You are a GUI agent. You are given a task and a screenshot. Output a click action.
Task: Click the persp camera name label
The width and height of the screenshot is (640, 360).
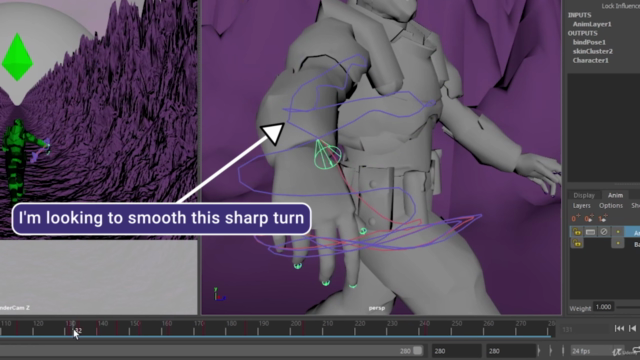[376, 308]
